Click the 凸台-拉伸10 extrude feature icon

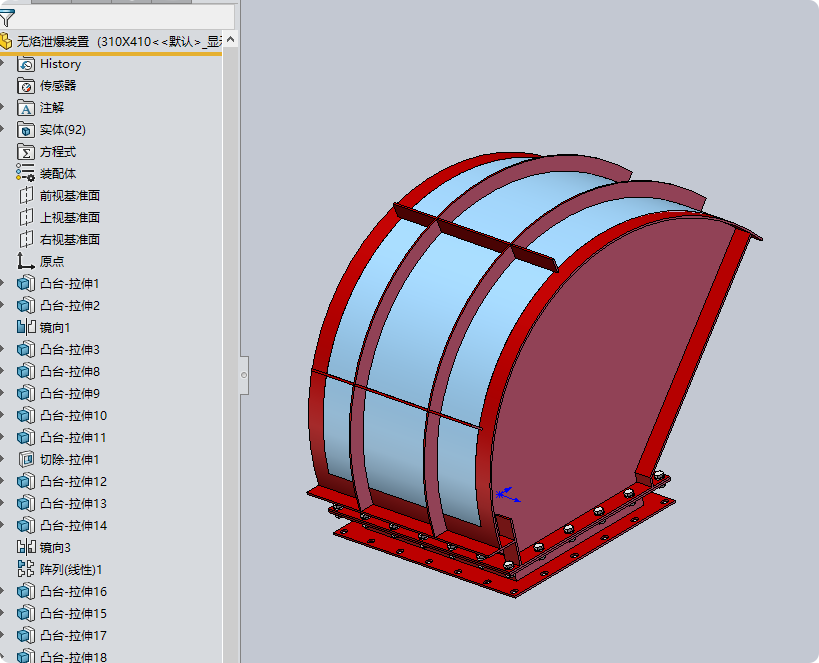pos(26,415)
